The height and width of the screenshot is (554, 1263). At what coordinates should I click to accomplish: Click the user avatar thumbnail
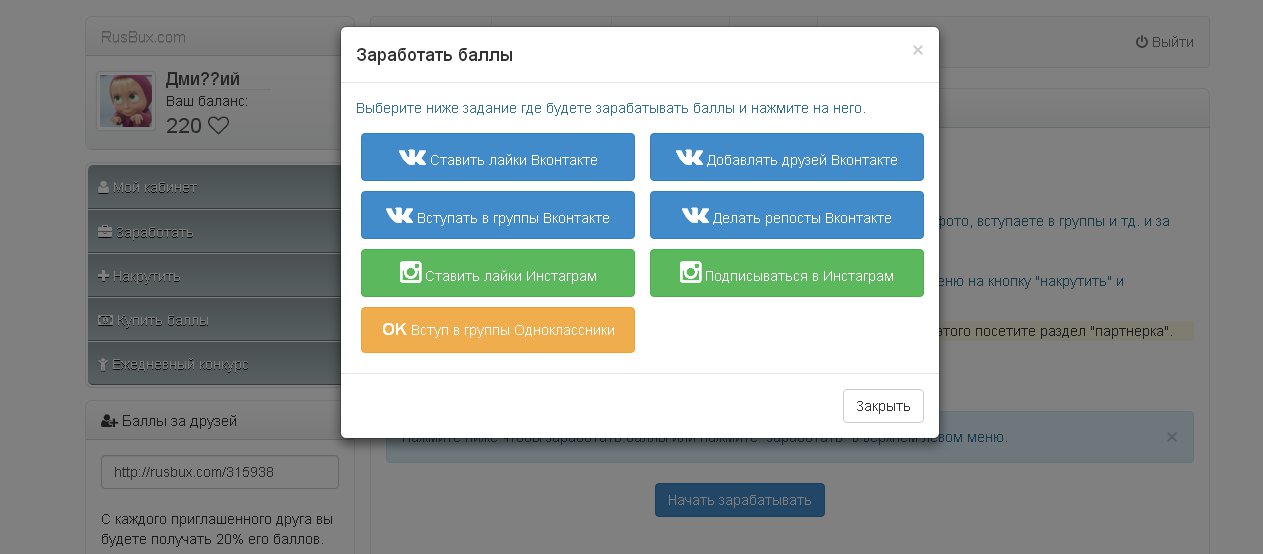tap(126, 101)
